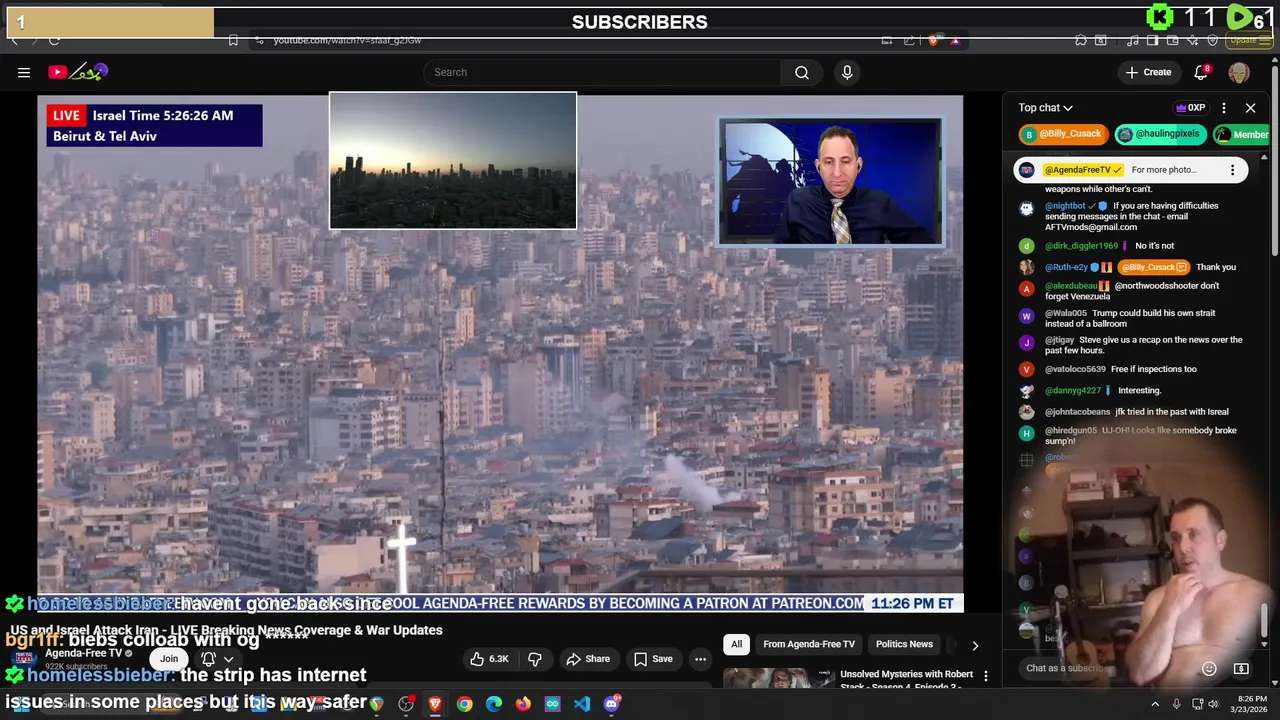Open the YouTube notifications bell
Viewport: 1280px width, 720px height.
tap(1201, 72)
